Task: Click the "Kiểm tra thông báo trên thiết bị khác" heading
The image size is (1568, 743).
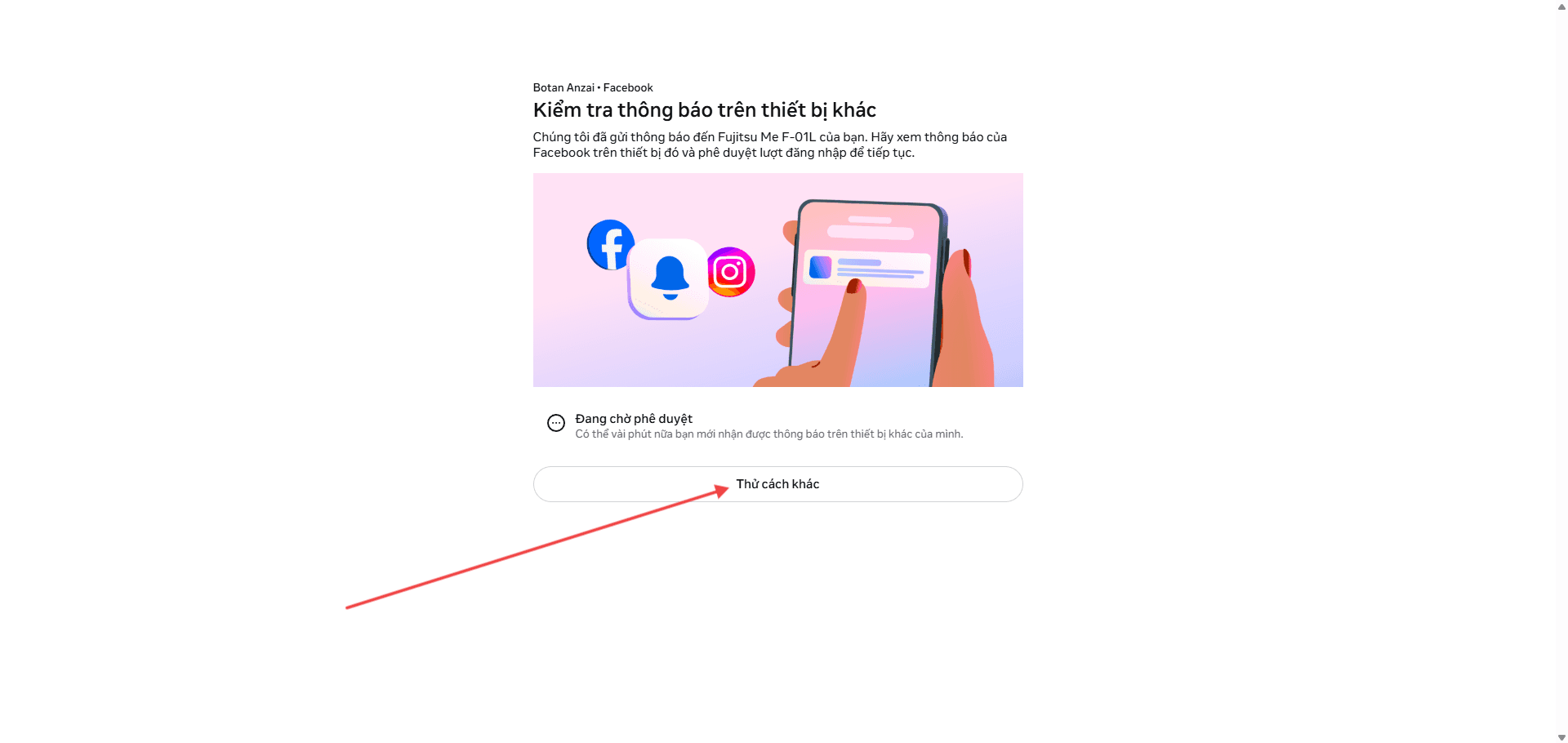Action: 705,110
